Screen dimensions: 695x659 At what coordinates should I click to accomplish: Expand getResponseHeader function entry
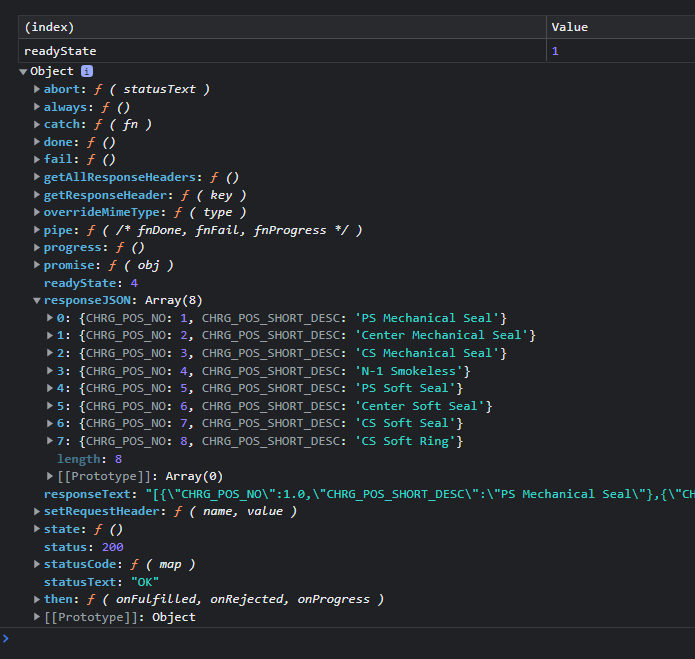pos(37,195)
